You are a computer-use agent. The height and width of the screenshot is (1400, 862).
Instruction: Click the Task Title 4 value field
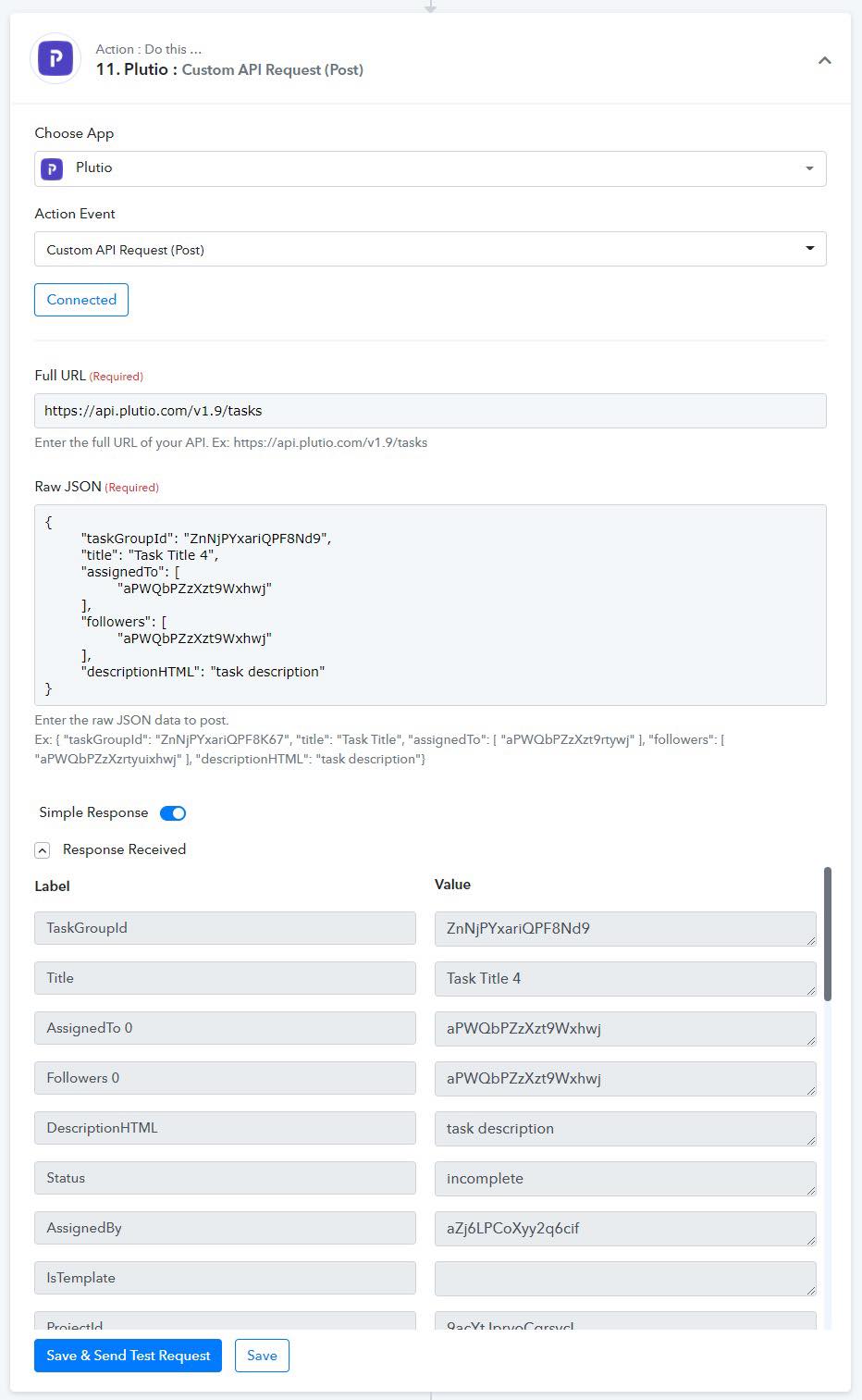coord(625,978)
